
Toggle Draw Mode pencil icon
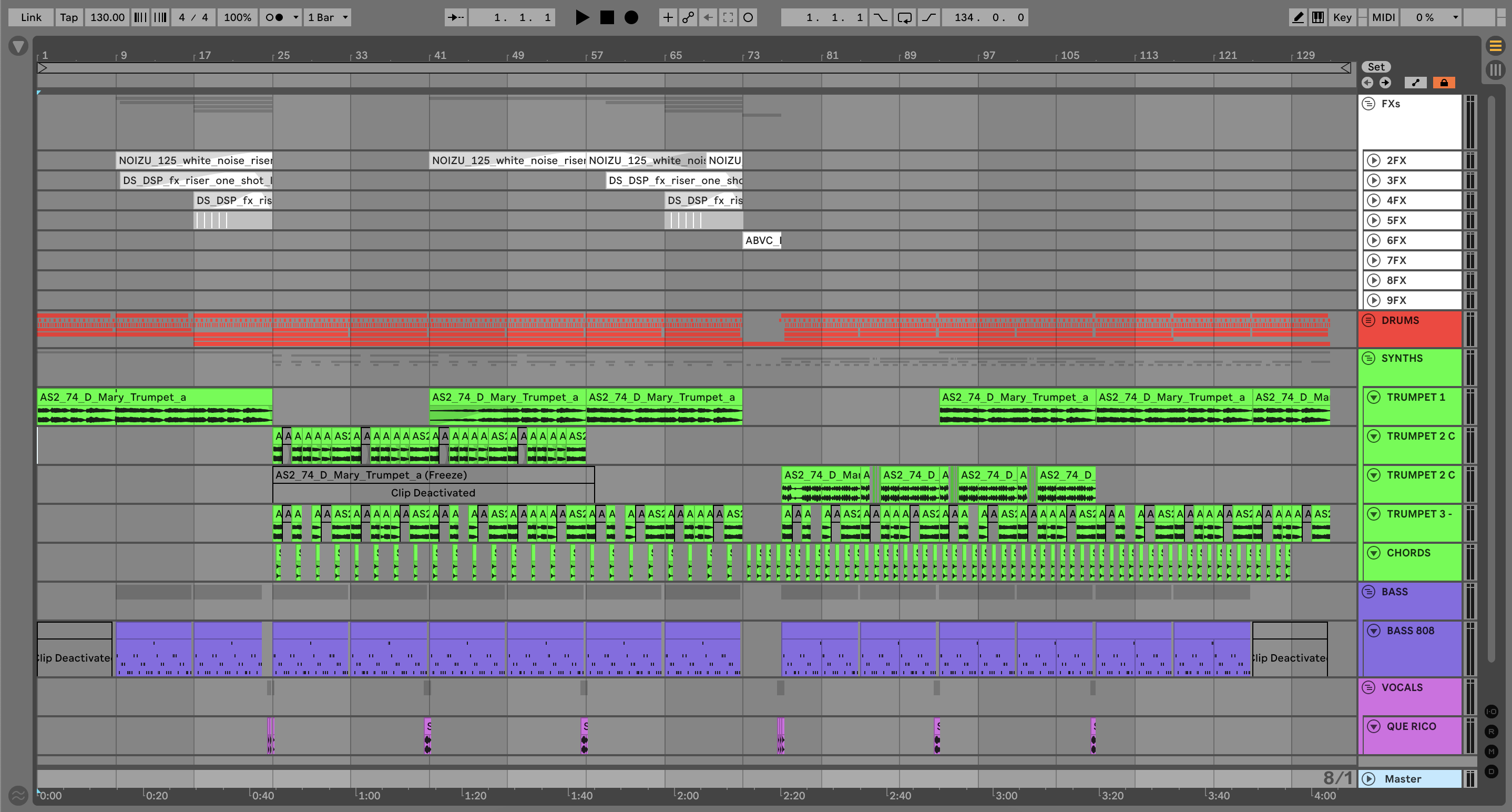click(x=1298, y=17)
